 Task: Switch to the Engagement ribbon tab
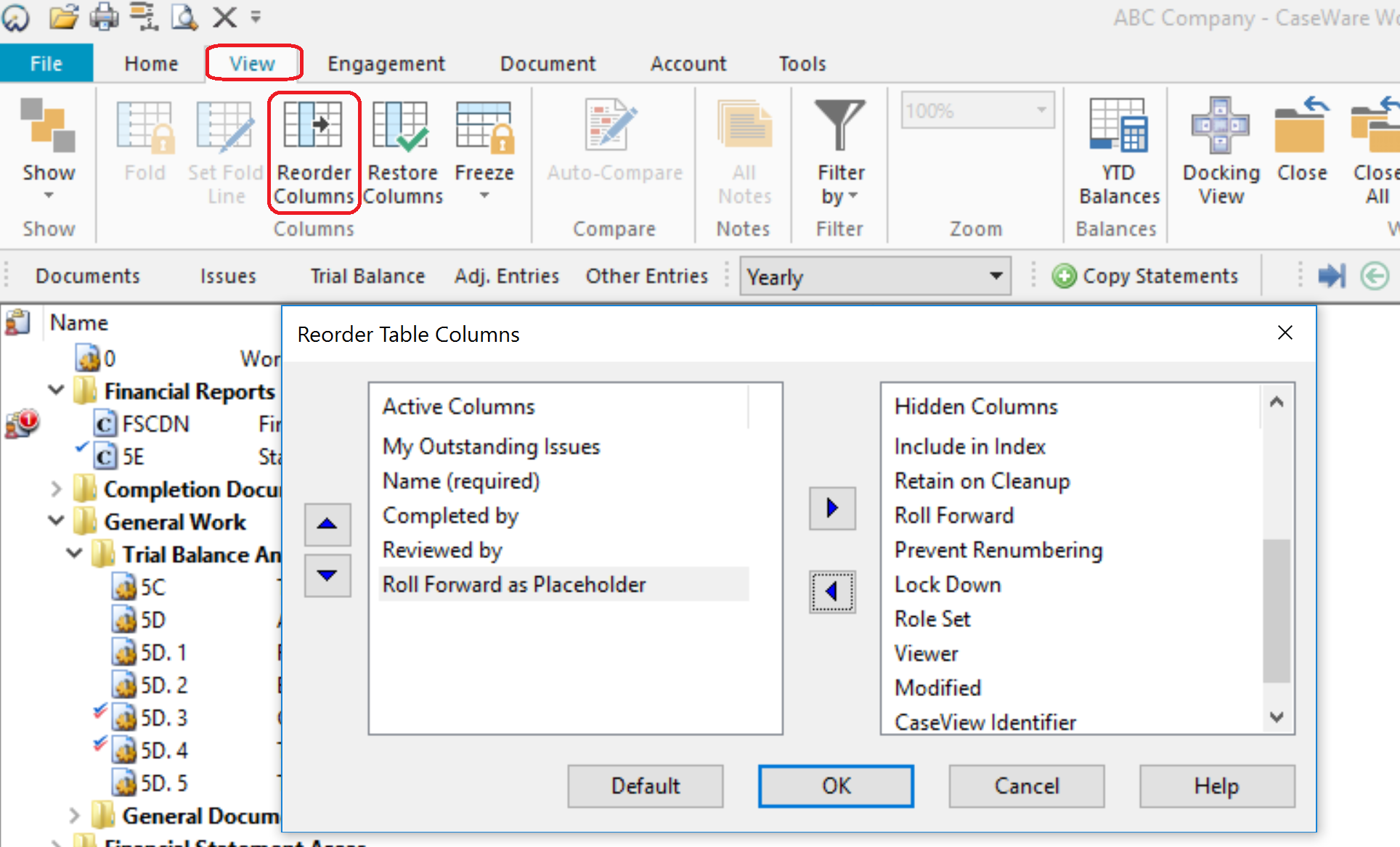[386, 63]
